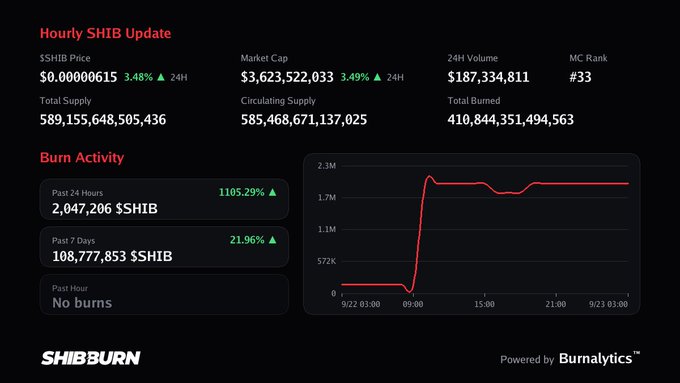Click the SHIBBURN logo
Screen dimensions: 680x383
click(91, 358)
